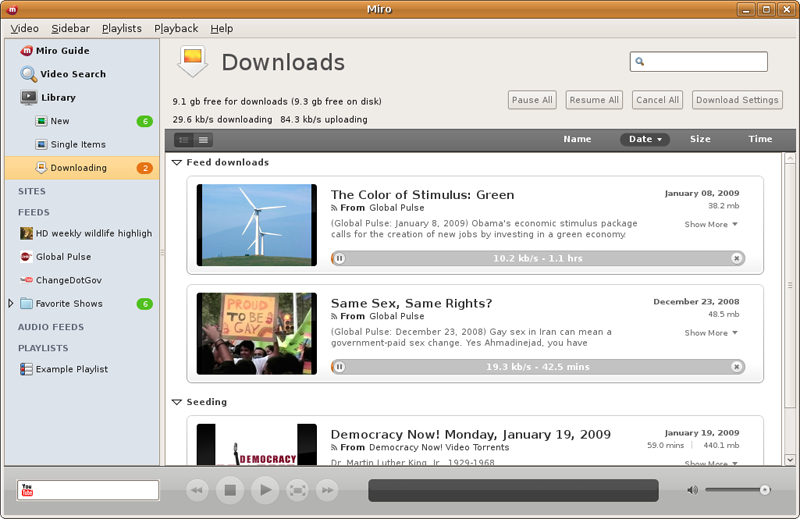The image size is (800, 519).
Task: Cancel Same Sex, Same Rights download
Action: [x=736, y=367]
